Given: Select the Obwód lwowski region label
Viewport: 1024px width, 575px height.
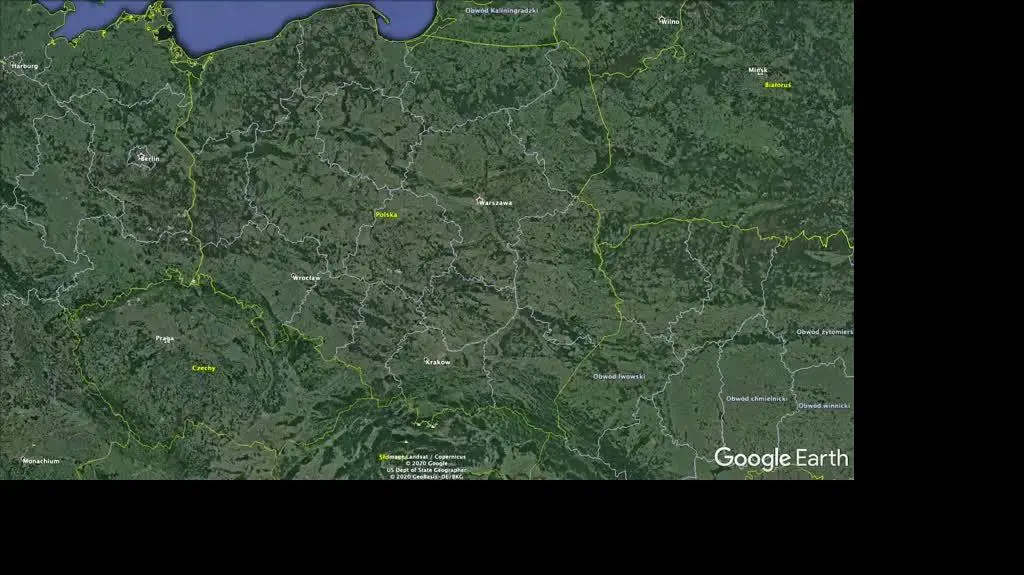Looking at the screenshot, I should (619, 376).
